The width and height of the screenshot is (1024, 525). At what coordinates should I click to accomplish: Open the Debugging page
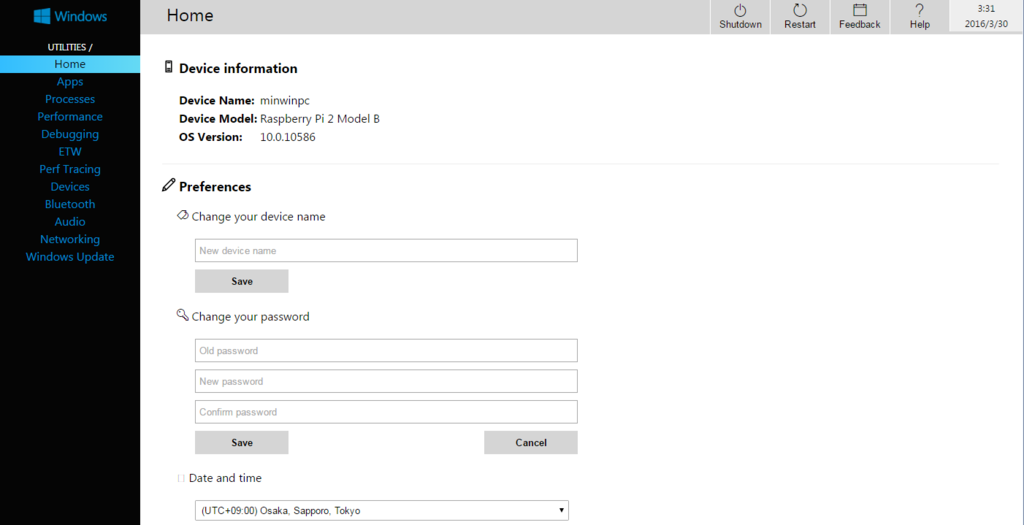tap(70, 135)
